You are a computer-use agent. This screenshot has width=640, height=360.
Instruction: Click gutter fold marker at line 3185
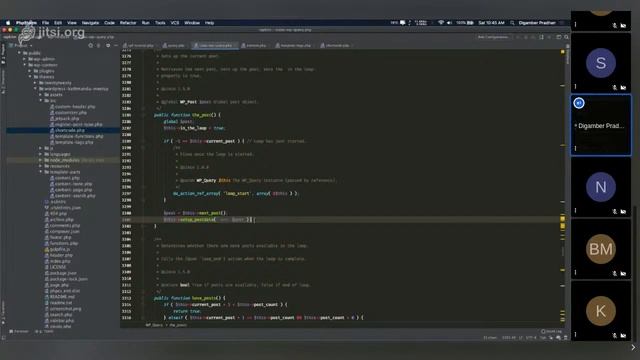pos(143,115)
